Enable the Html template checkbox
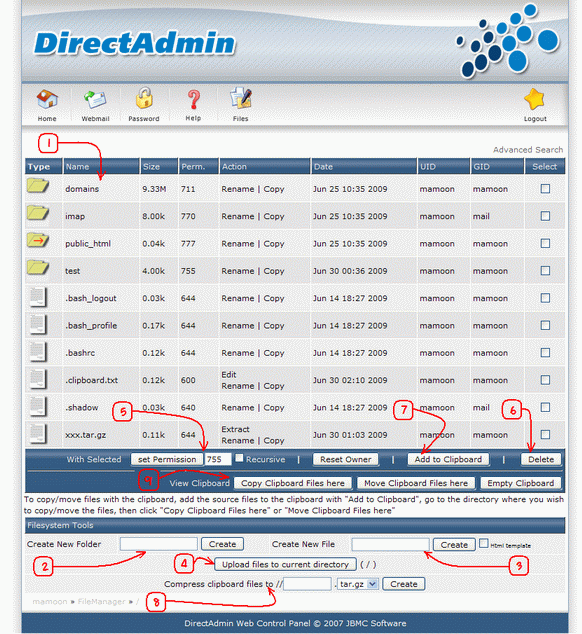The image size is (582, 634). tap(483, 543)
